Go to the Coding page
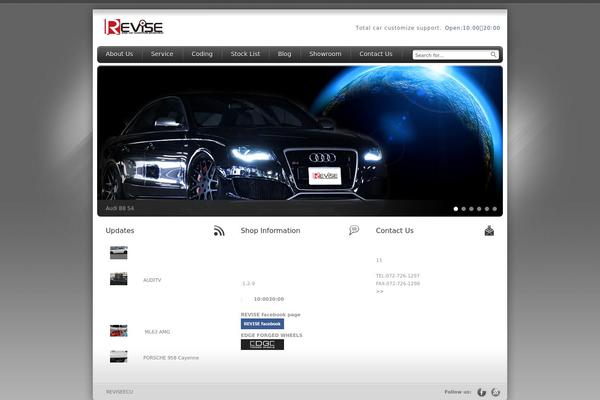600x400 pixels. tap(202, 54)
